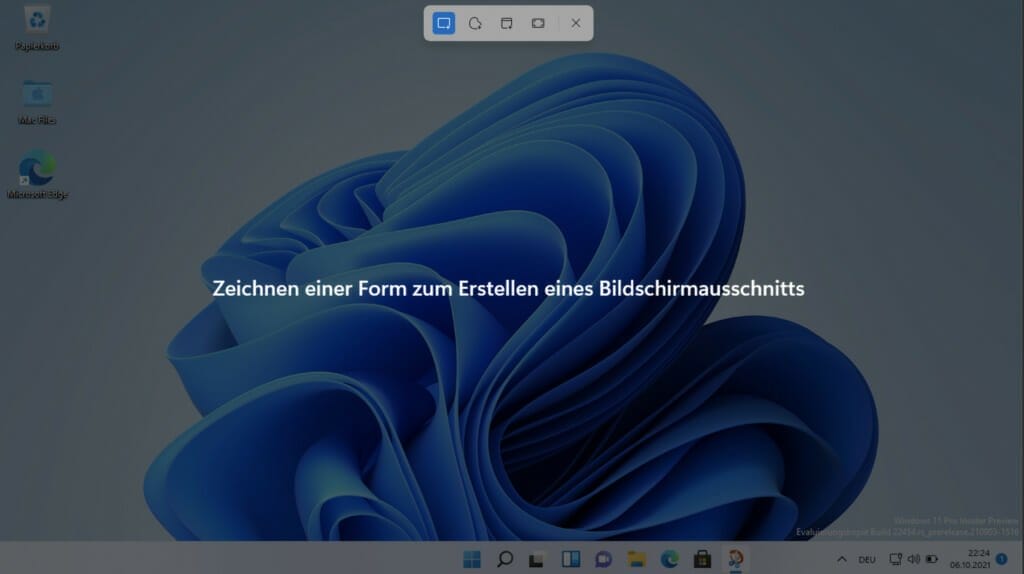Select the freeform snip mode
The width and height of the screenshot is (1024, 574).
pyautogui.click(x=475, y=24)
